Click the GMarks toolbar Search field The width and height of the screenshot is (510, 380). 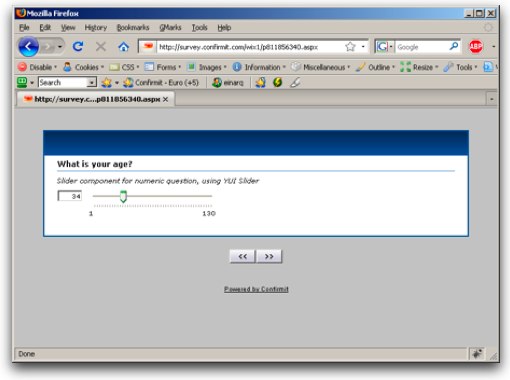62,82
